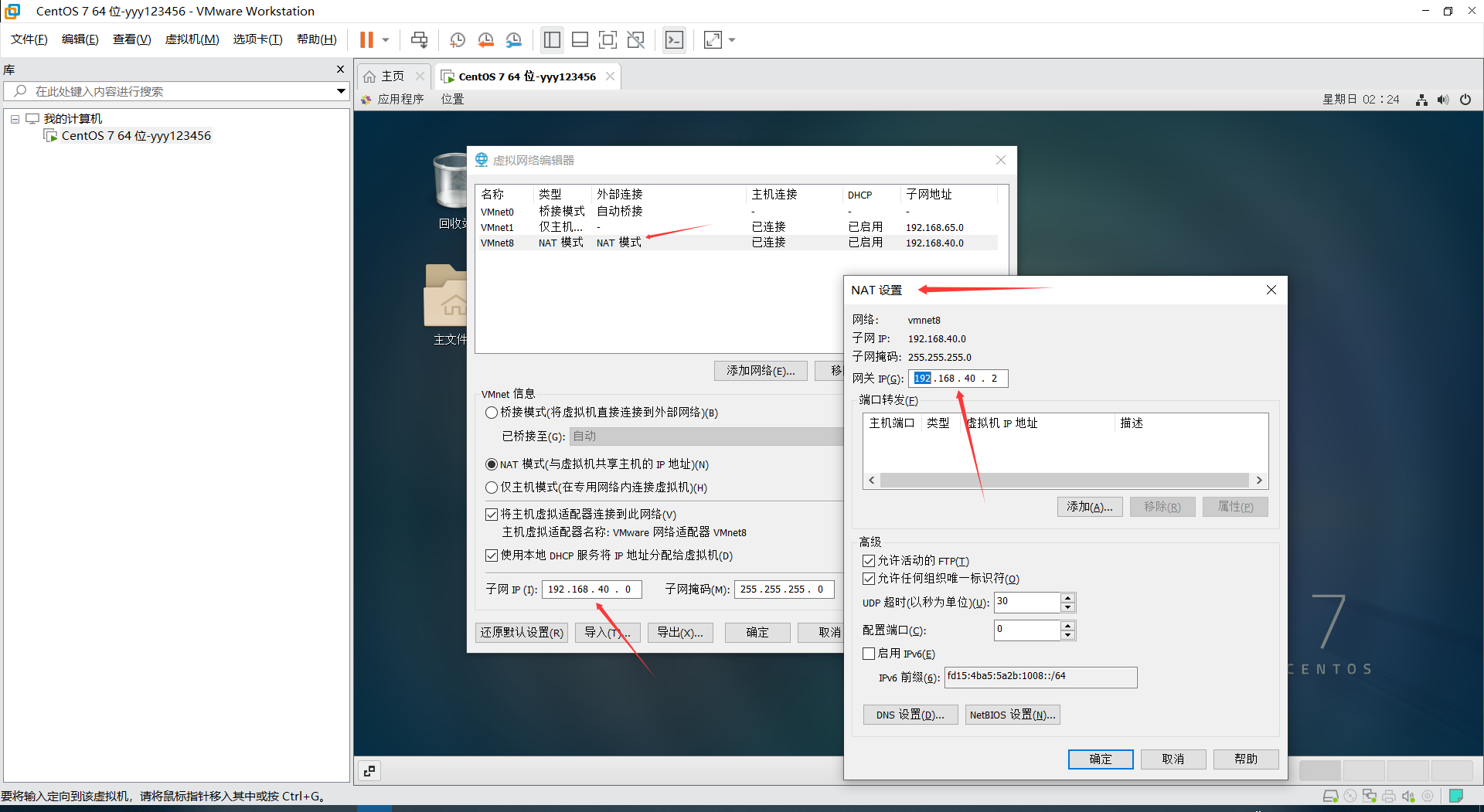
Task: Select the 桥接模式 radio button
Action: pos(491,413)
